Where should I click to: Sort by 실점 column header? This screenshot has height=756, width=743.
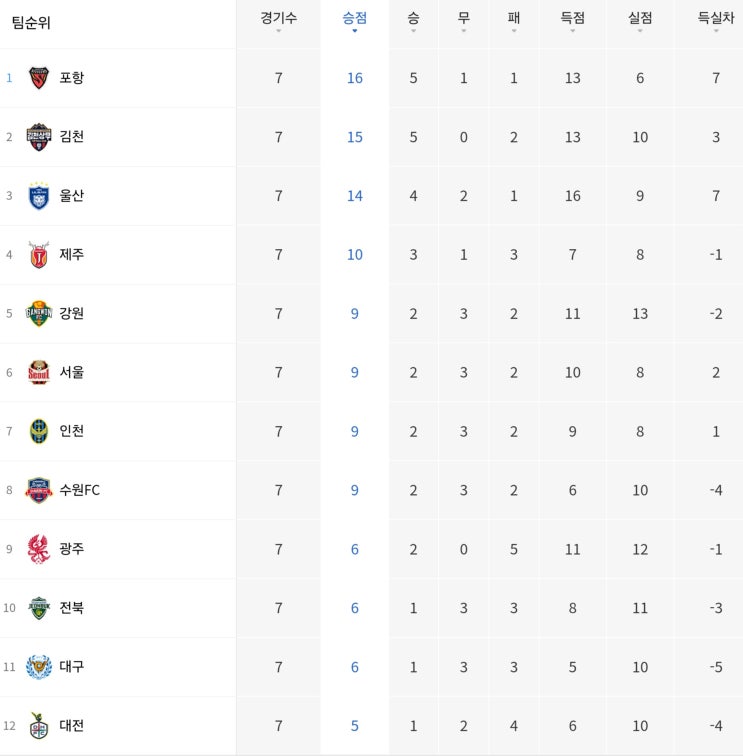click(640, 19)
